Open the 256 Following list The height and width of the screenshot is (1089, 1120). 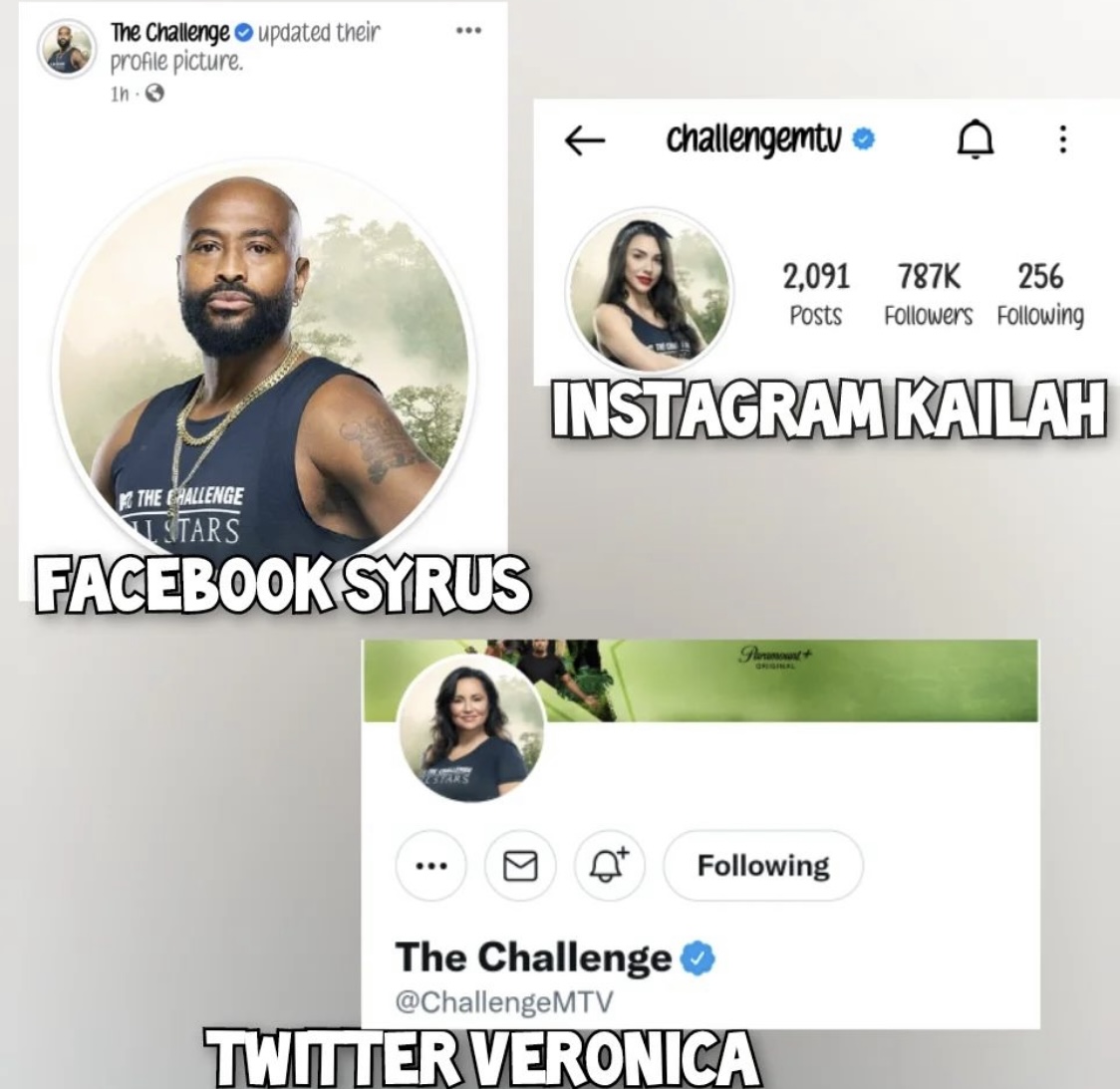click(1040, 294)
